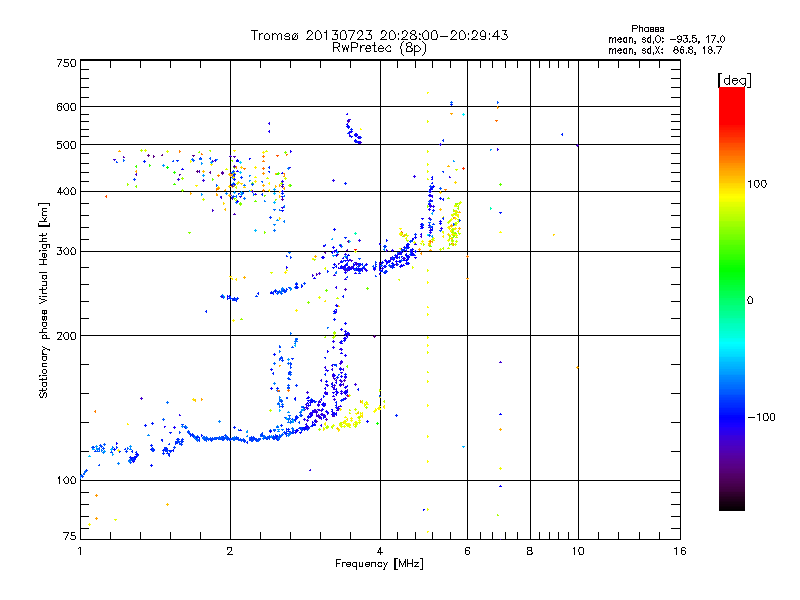Click the '400' height tick label

66,191
